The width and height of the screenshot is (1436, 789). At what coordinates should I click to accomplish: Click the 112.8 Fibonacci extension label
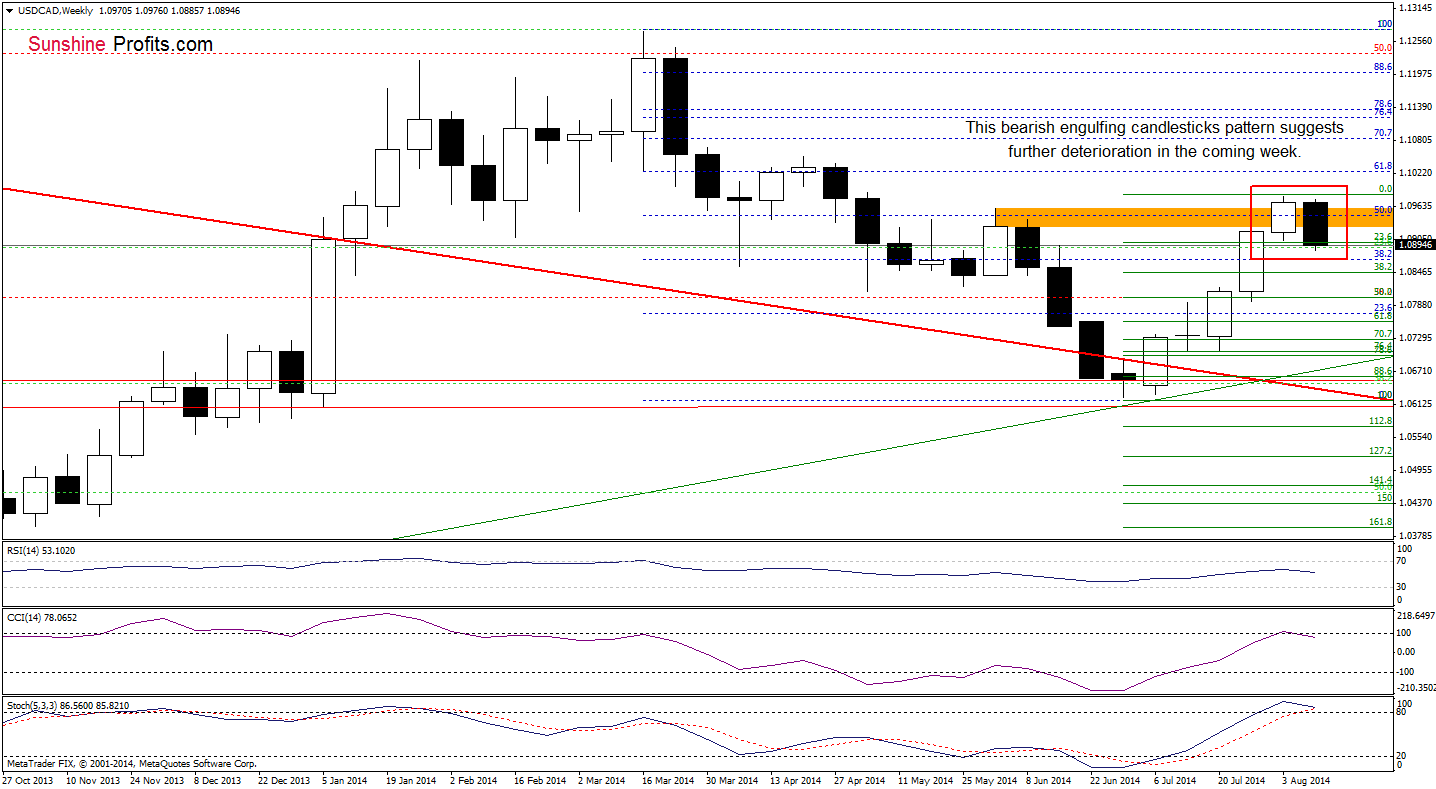1380,421
